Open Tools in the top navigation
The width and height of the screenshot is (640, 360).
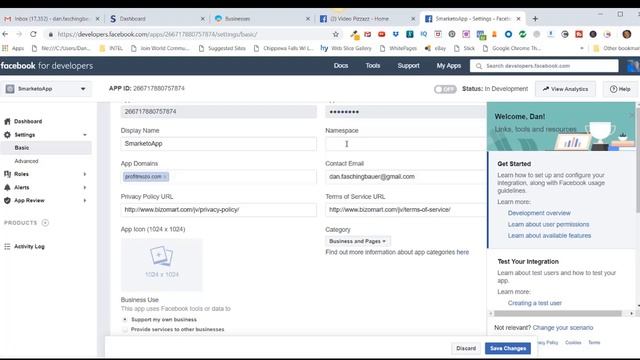click(x=373, y=66)
